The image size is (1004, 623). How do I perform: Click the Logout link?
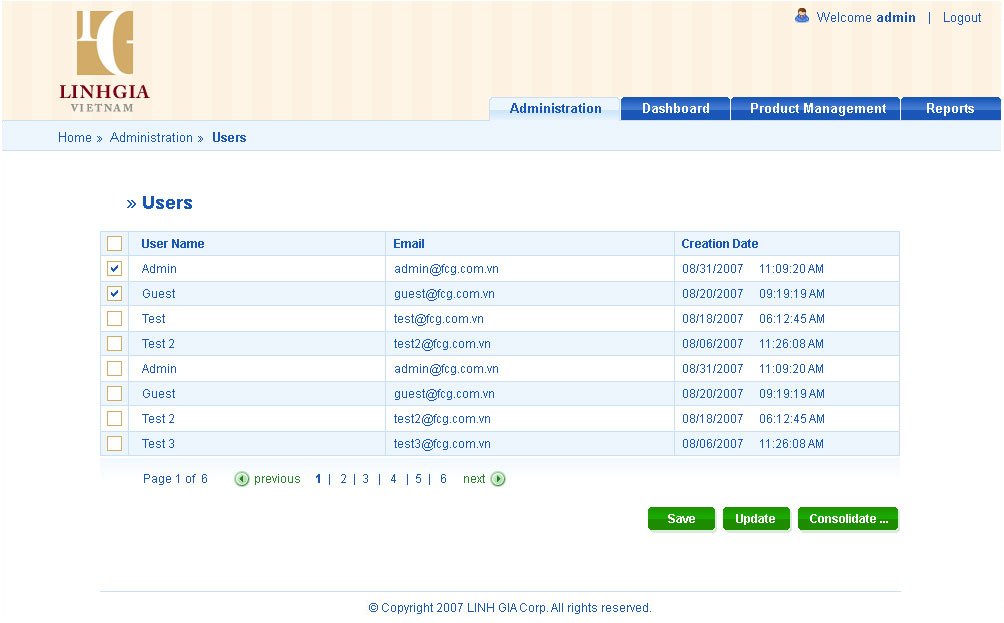click(962, 17)
